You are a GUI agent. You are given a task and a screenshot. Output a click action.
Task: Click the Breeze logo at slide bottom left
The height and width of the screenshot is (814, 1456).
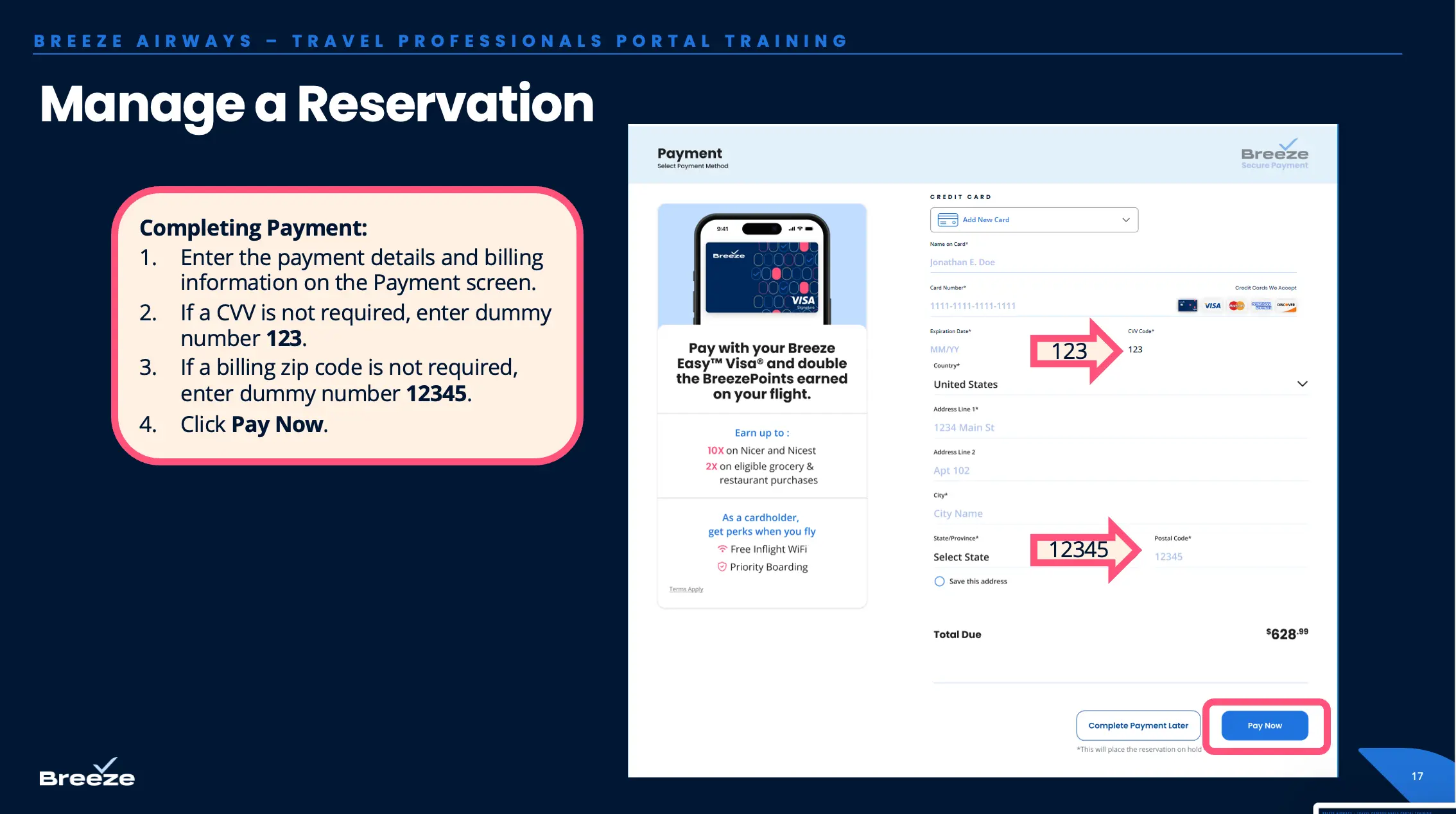point(87,772)
